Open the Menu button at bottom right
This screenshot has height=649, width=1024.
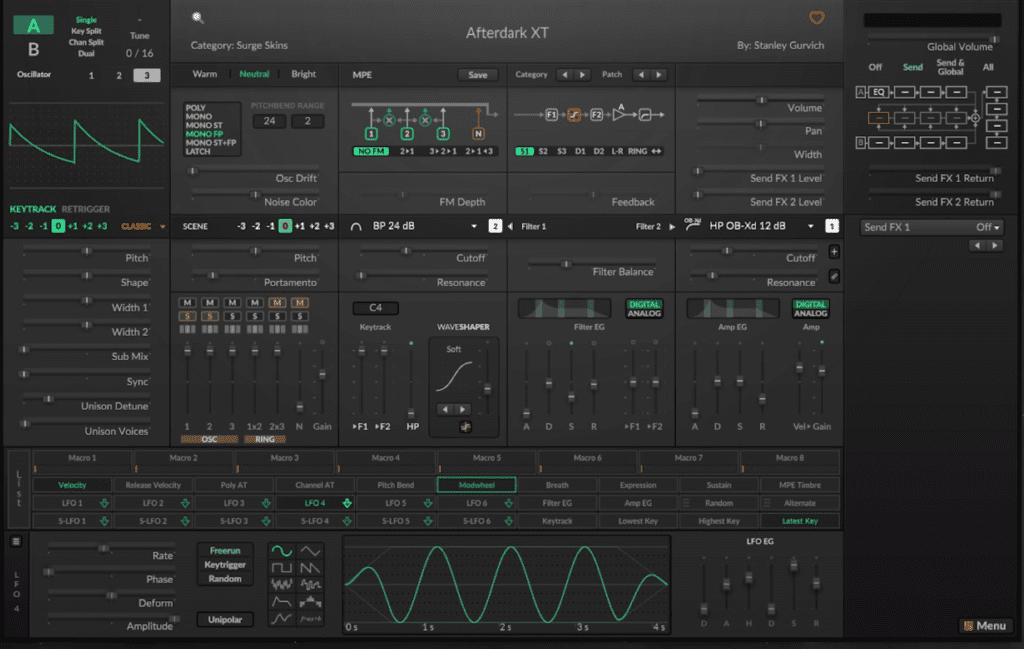point(984,626)
